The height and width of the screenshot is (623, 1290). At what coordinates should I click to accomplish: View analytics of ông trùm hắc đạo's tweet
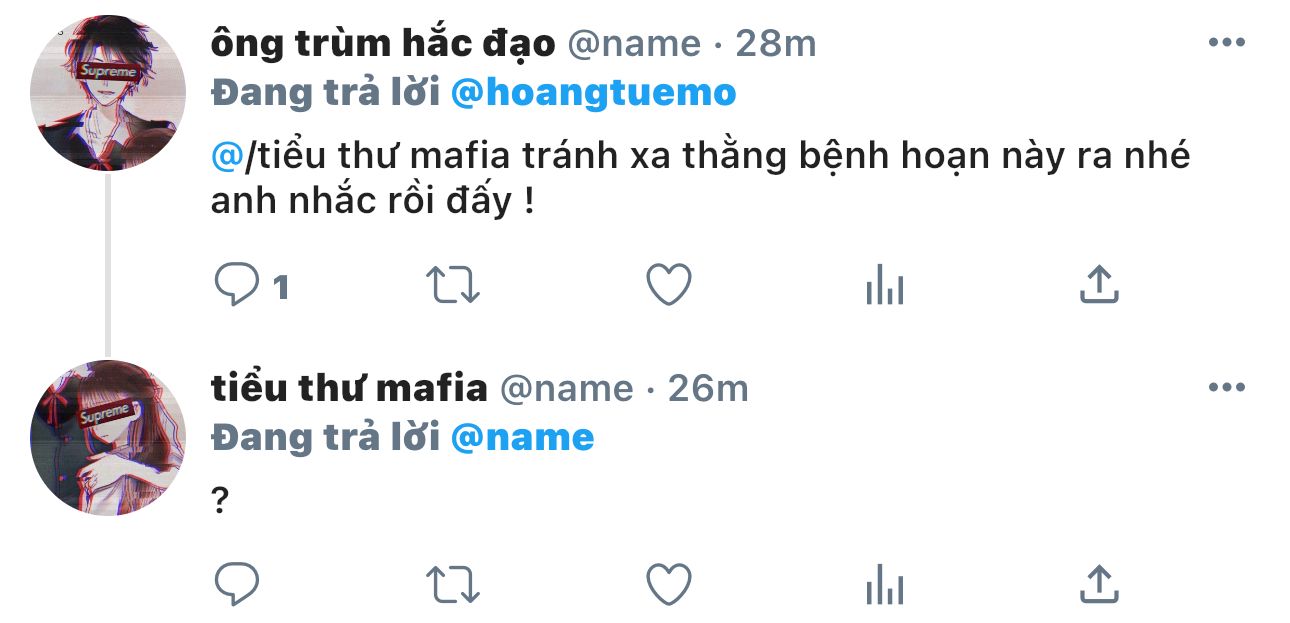point(884,286)
